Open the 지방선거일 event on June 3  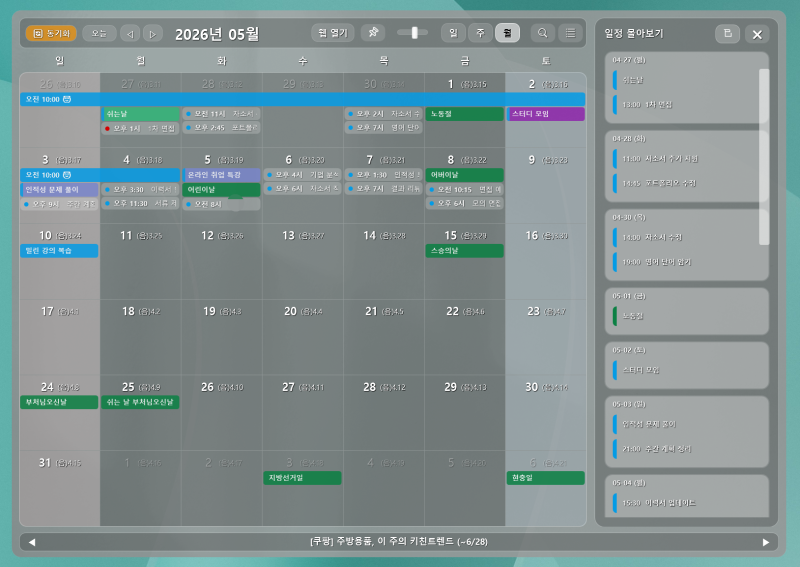[303, 478]
